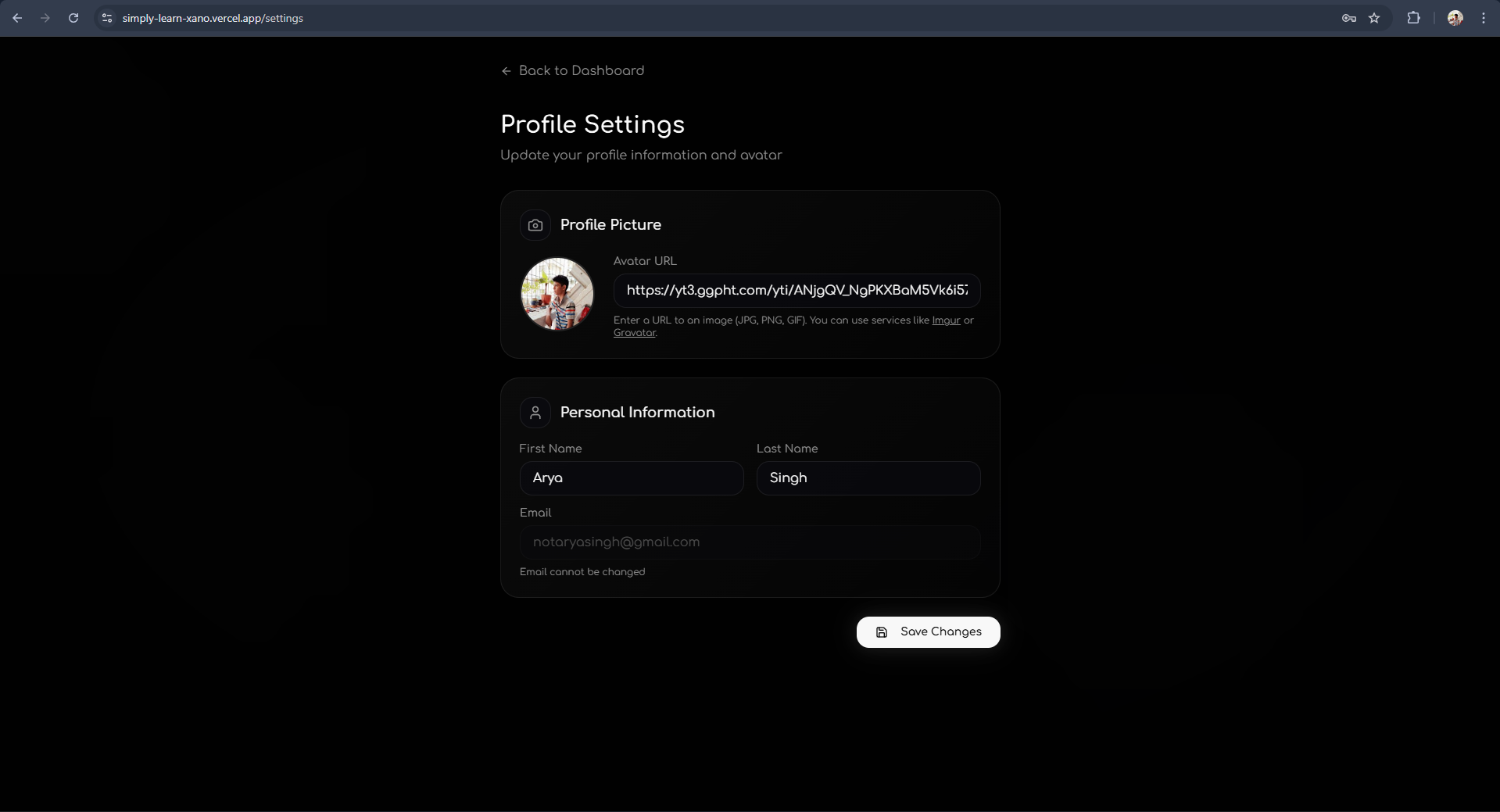This screenshot has height=812, width=1500.
Task: Open the Gravatar link
Action: 634,333
